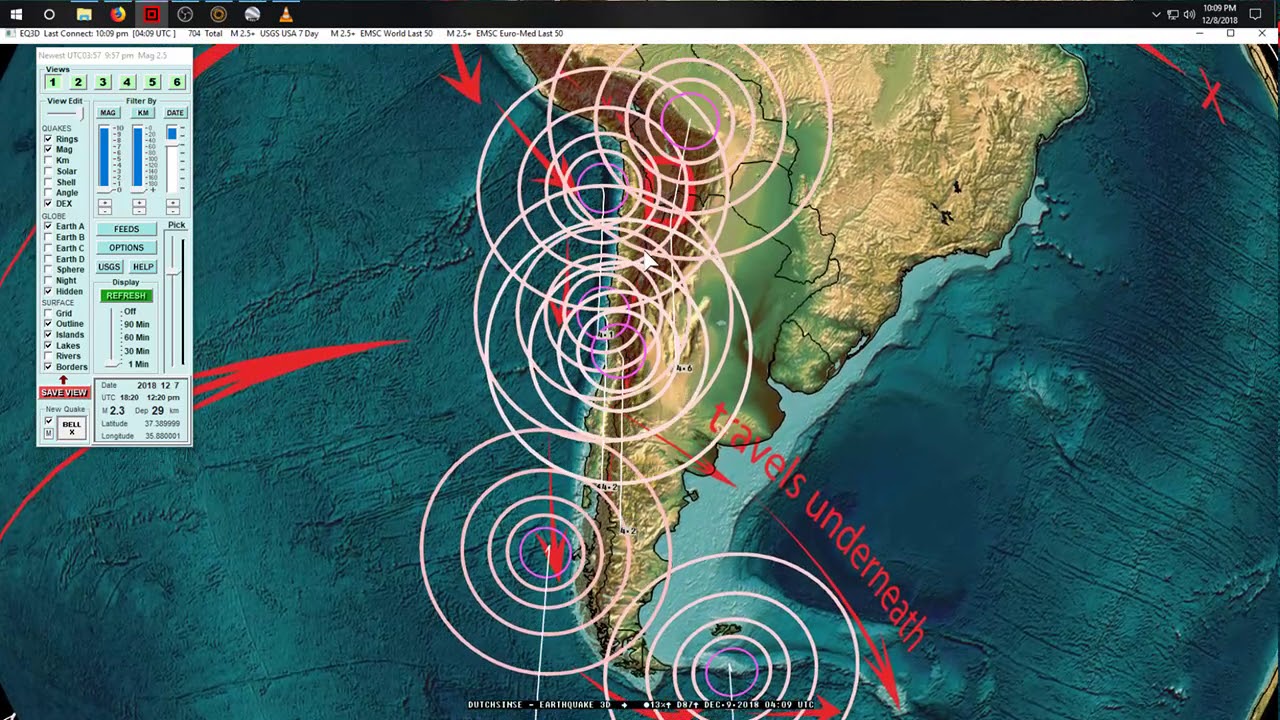The height and width of the screenshot is (720, 1280).
Task: Enable the Grid surface checkbox
Action: coord(48,313)
